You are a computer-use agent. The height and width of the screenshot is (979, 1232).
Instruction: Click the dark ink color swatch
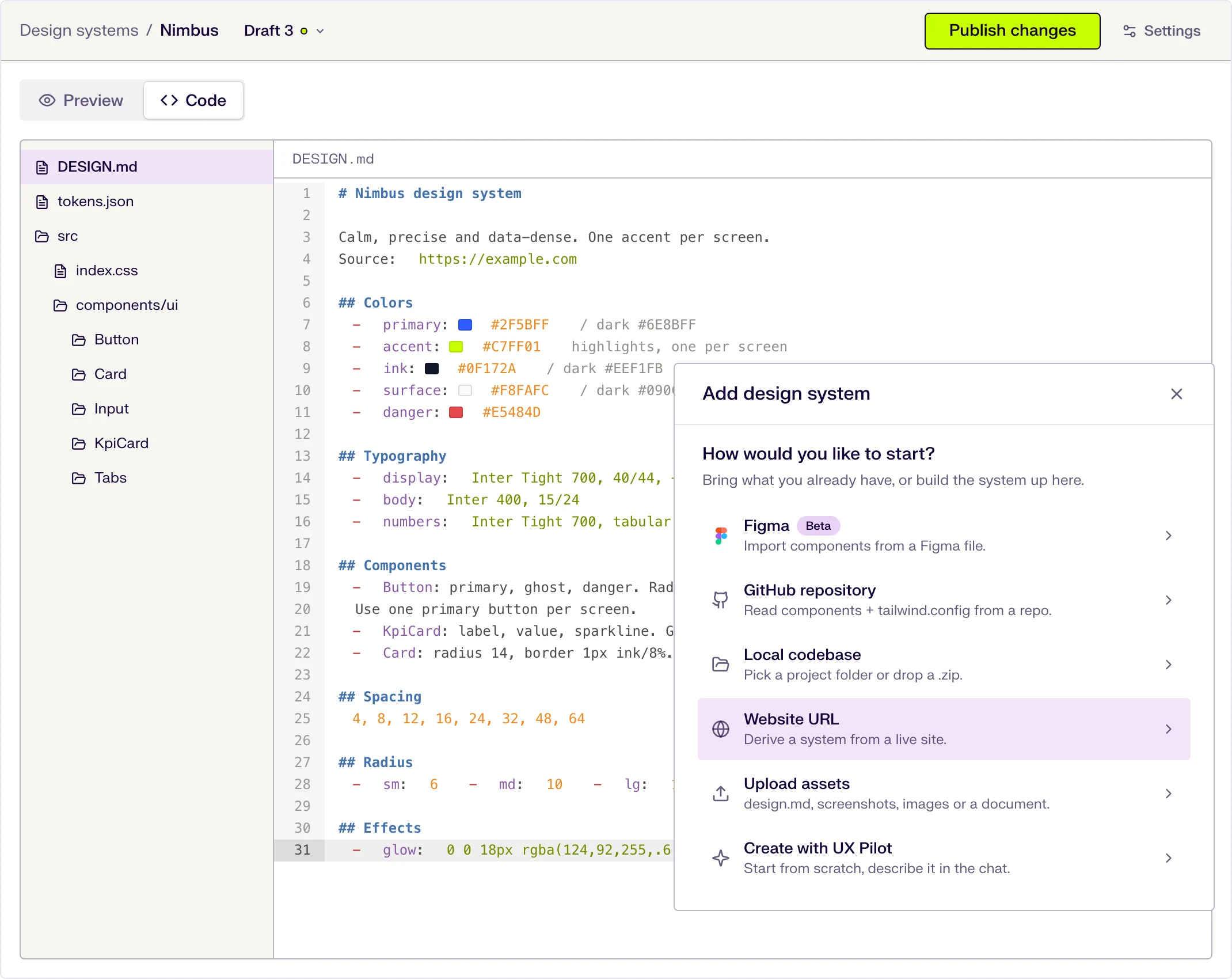(x=432, y=369)
